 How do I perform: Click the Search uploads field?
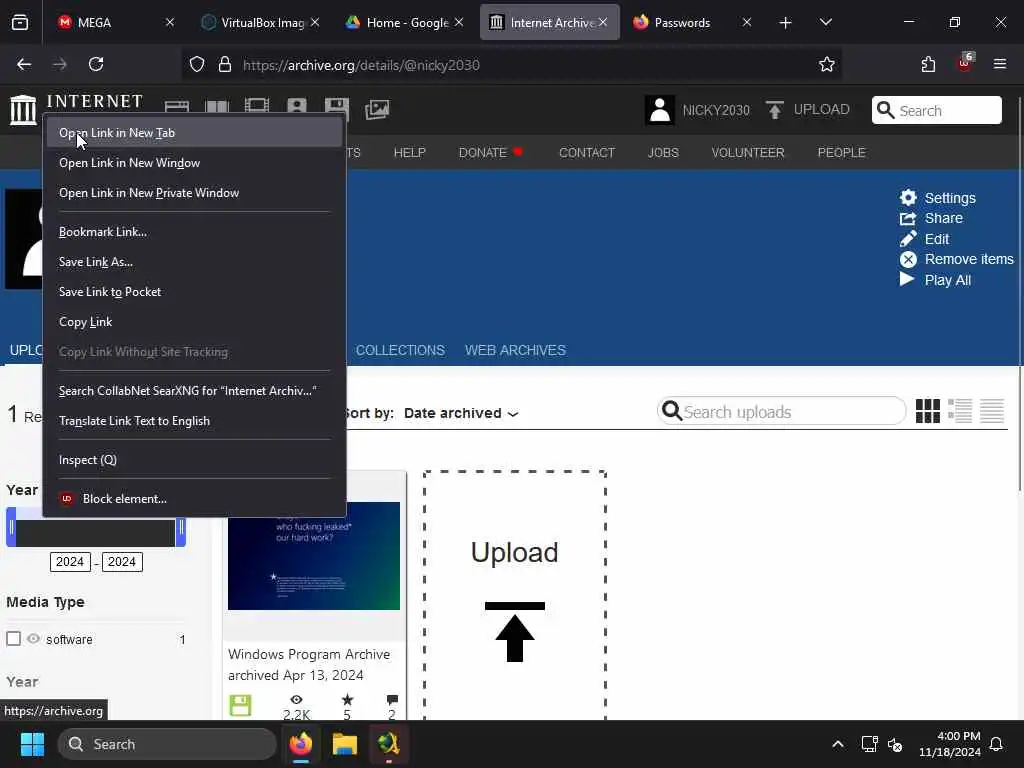(x=781, y=411)
